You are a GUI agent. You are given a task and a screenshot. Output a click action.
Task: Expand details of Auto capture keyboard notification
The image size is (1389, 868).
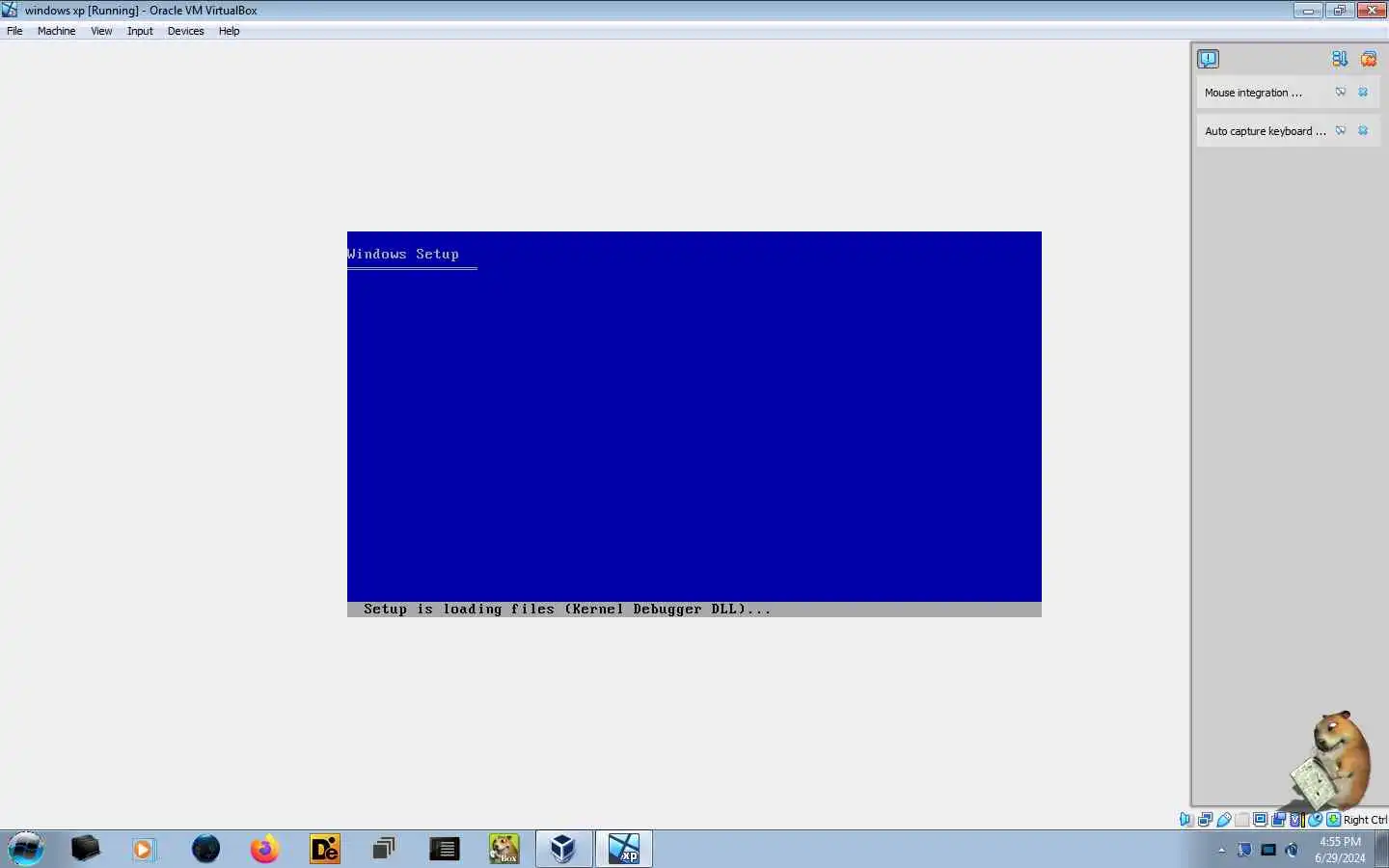1341,130
